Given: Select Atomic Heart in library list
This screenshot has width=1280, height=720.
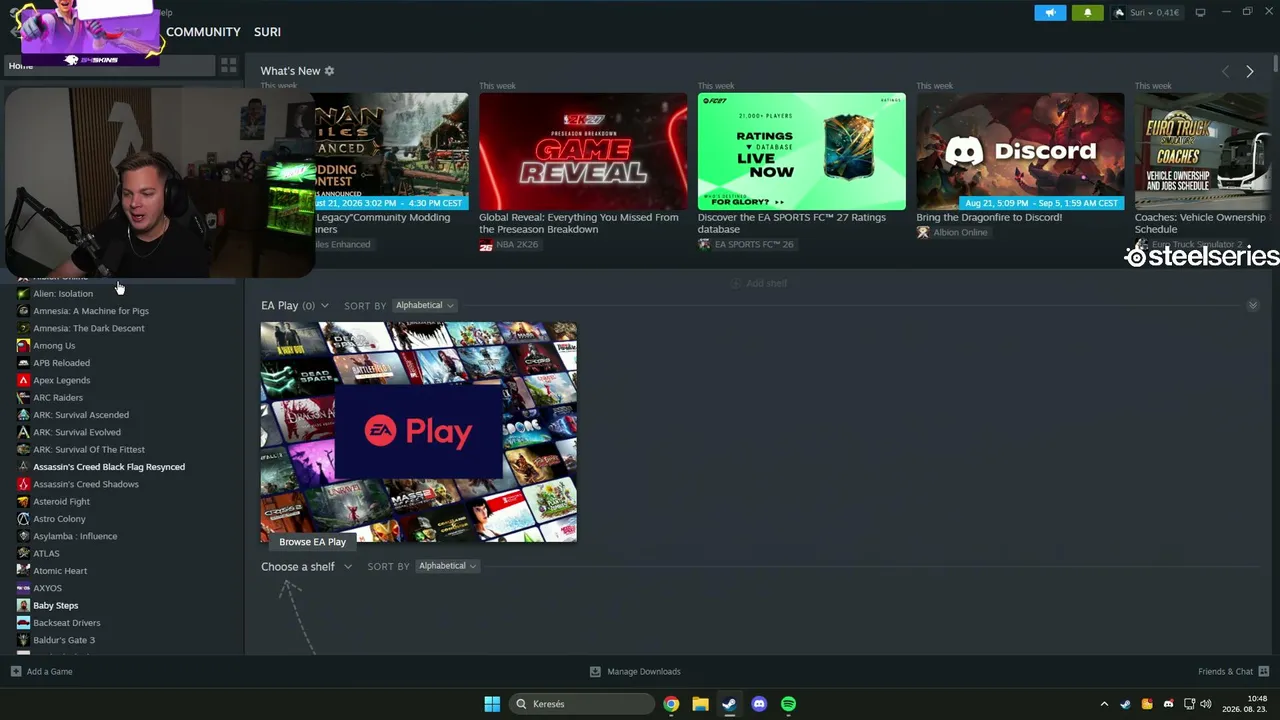Looking at the screenshot, I should 60,571.
